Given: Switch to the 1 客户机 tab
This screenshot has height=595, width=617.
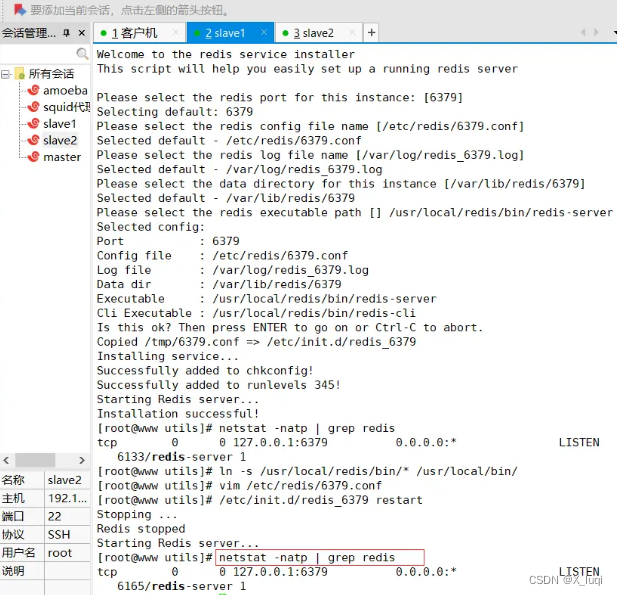Looking at the screenshot, I should click(134, 33).
